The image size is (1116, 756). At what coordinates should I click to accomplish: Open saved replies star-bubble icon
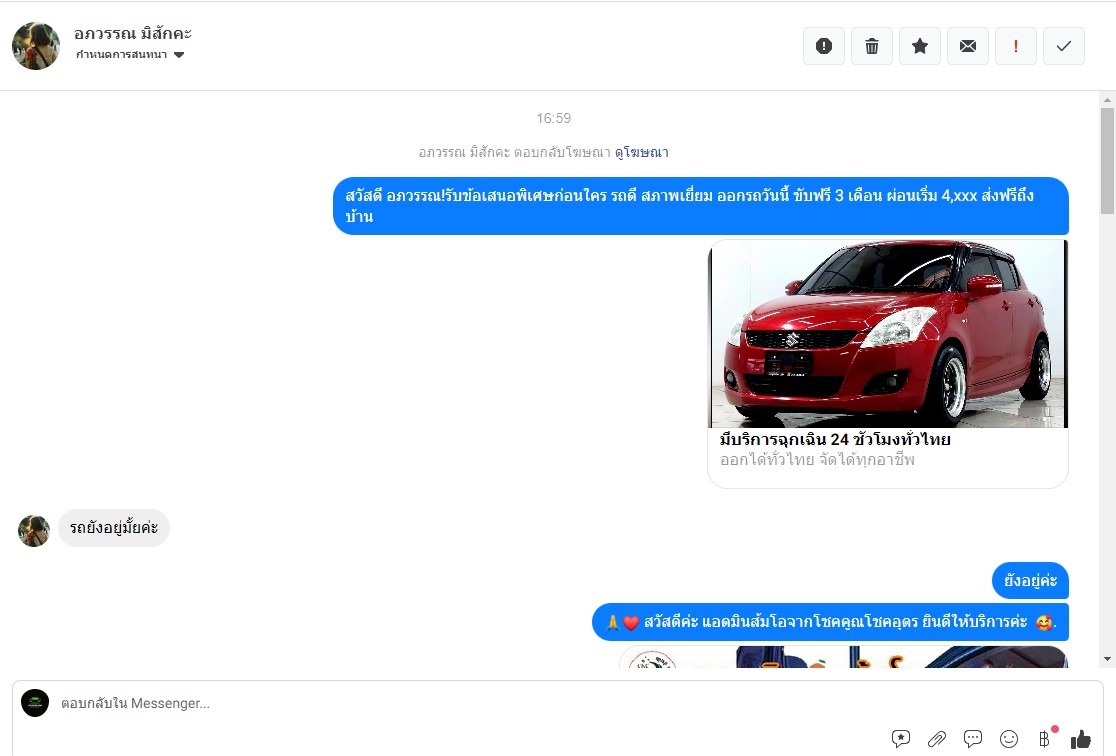tap(901, 739)
